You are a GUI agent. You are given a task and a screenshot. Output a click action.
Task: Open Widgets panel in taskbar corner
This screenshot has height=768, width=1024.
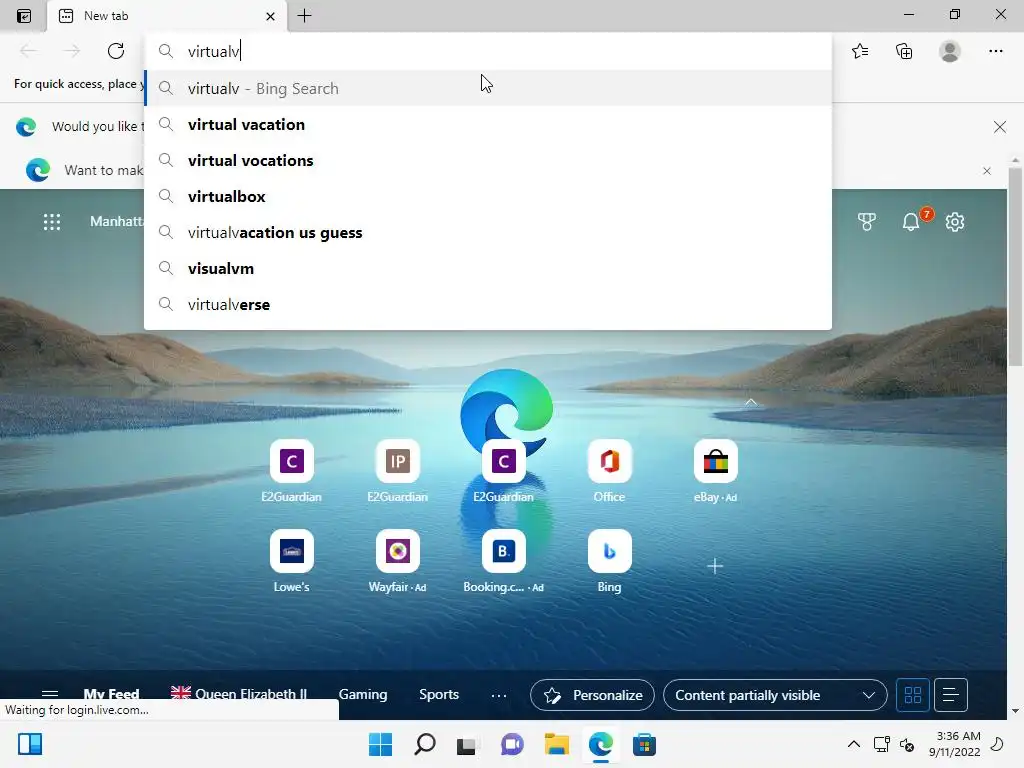tap(30, 744)
